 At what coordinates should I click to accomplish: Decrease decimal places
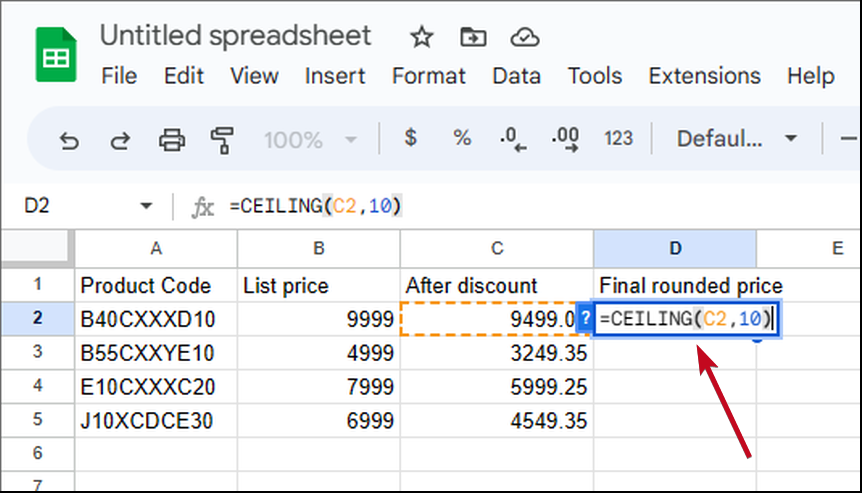[x=513, y=139]
